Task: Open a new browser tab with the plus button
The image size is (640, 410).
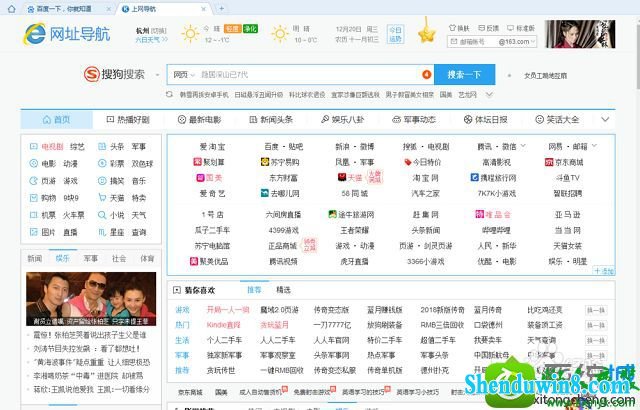Action: tap(222, 8)
